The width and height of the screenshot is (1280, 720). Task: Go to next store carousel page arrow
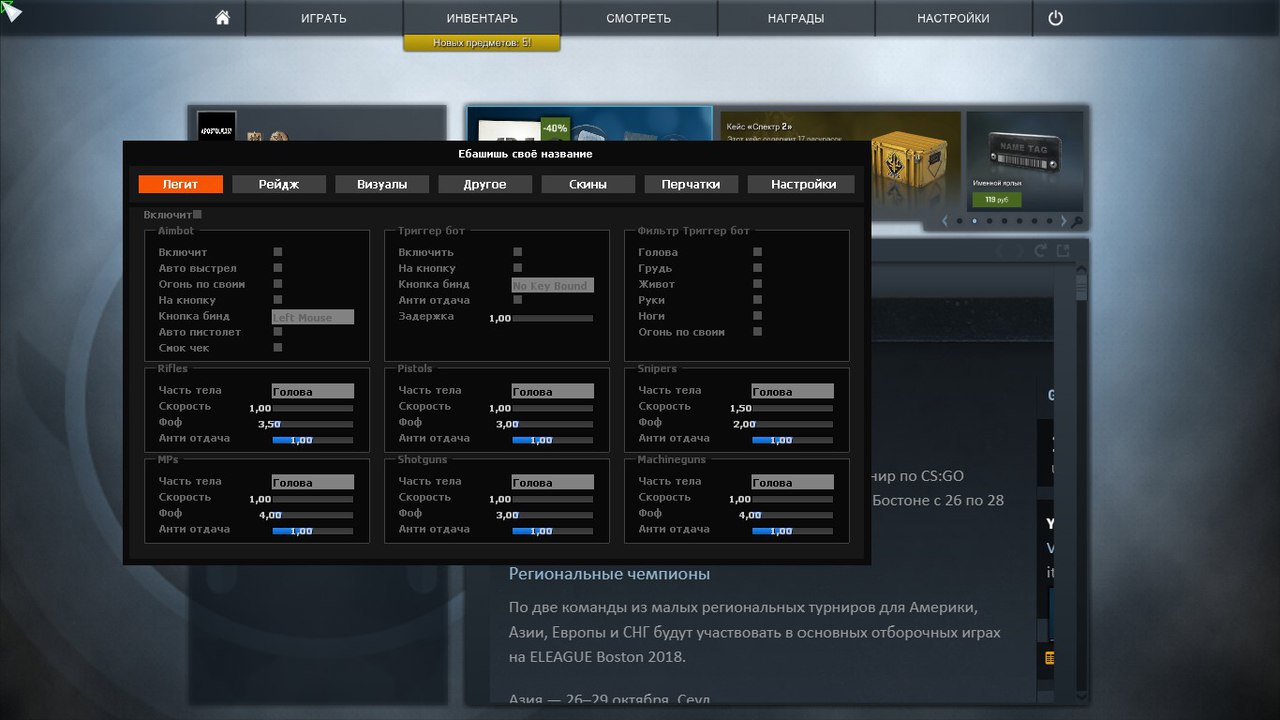click(1063, 221)
